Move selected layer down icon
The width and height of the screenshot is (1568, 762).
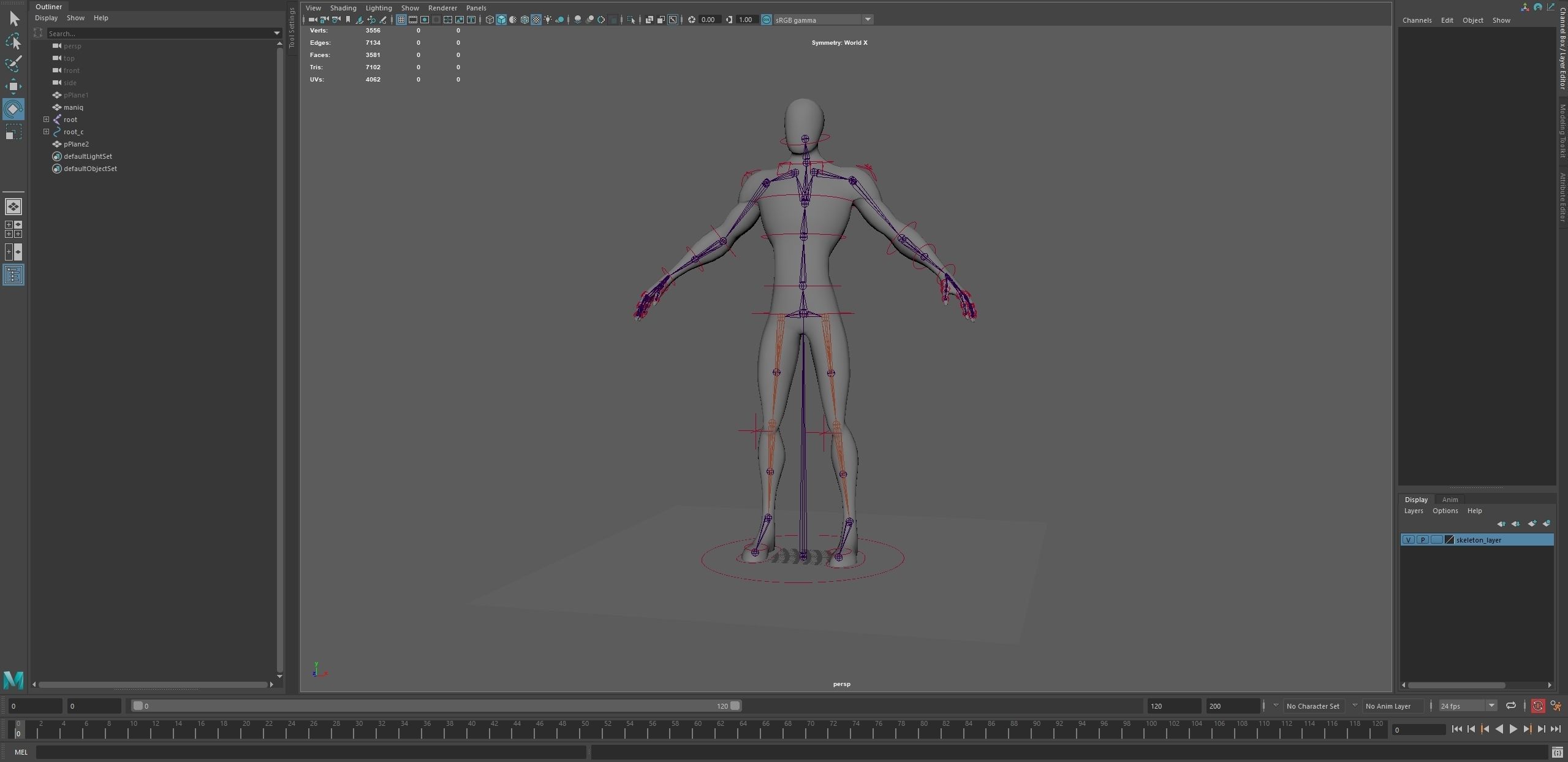(1515, 524)
